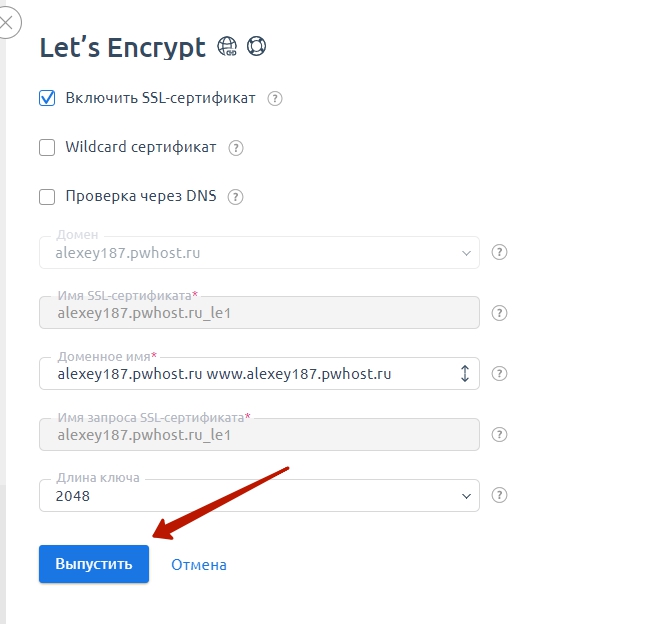The height and width of the screenshot is (624, 662).
Task: Show help for Доменное имя field
Action: click(499, 374)
